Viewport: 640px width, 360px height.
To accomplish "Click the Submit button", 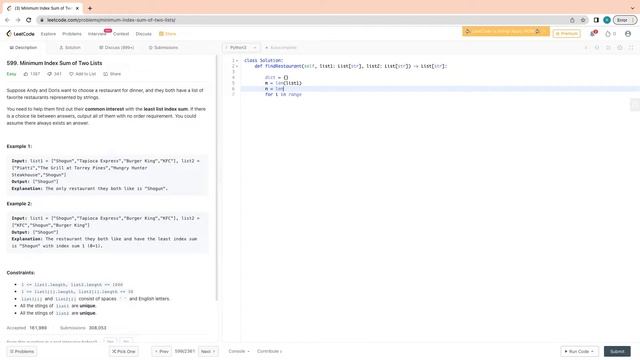I will pyautogui.click(x=617, y=351).
